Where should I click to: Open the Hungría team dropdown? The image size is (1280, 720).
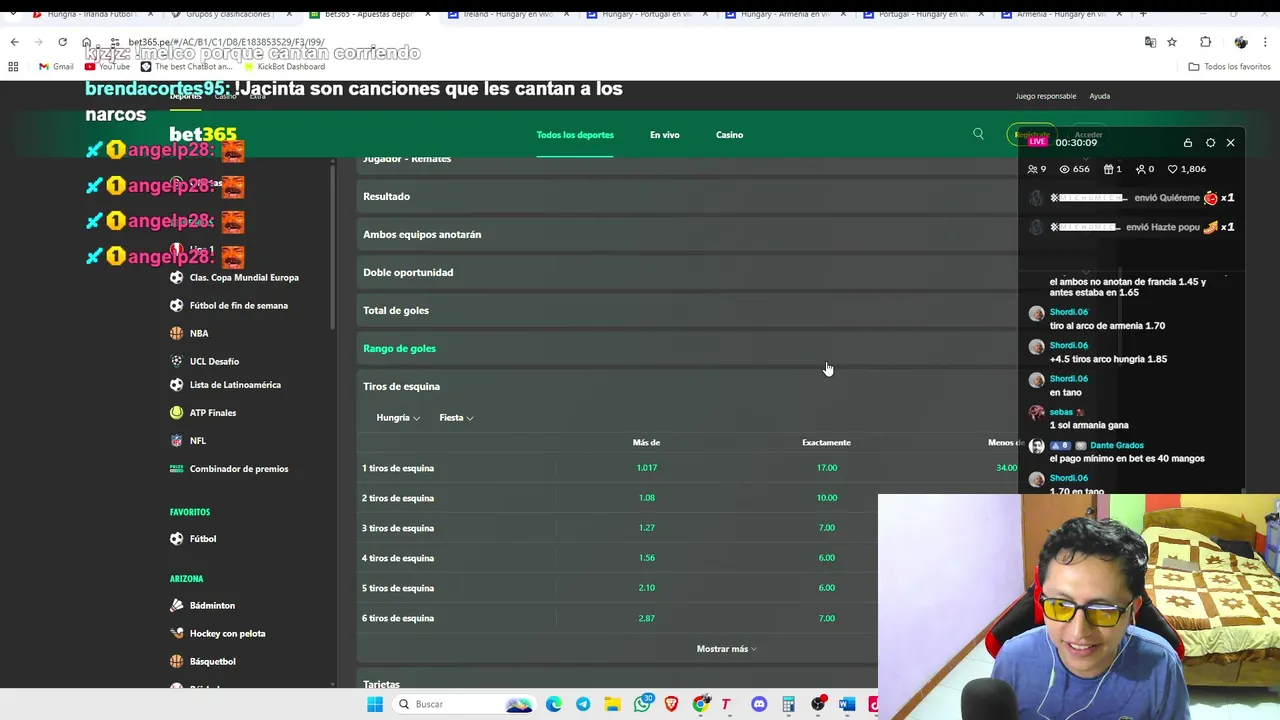click(398, 417)
